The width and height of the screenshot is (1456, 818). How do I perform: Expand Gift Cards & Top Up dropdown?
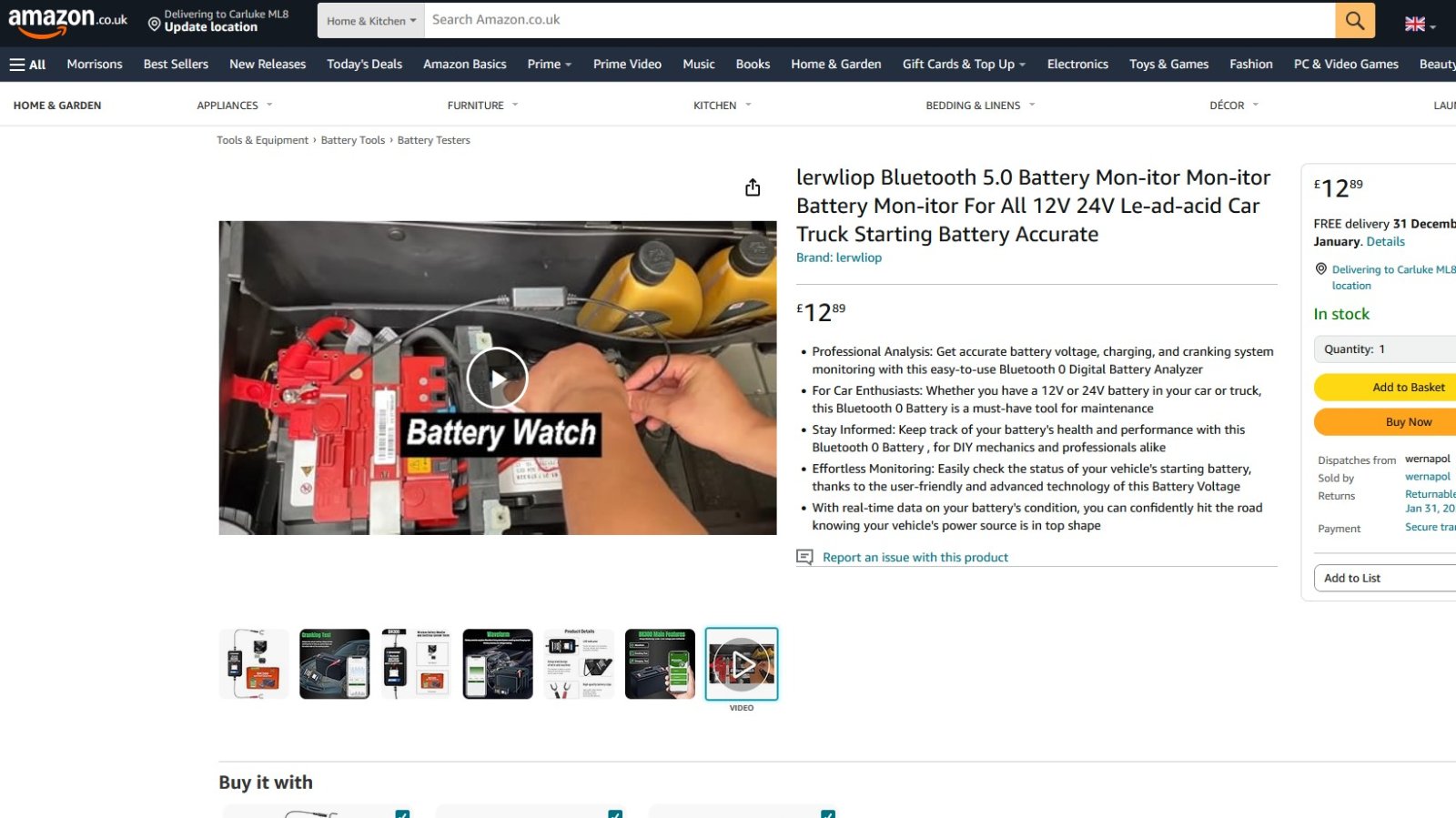pos(964,65)
